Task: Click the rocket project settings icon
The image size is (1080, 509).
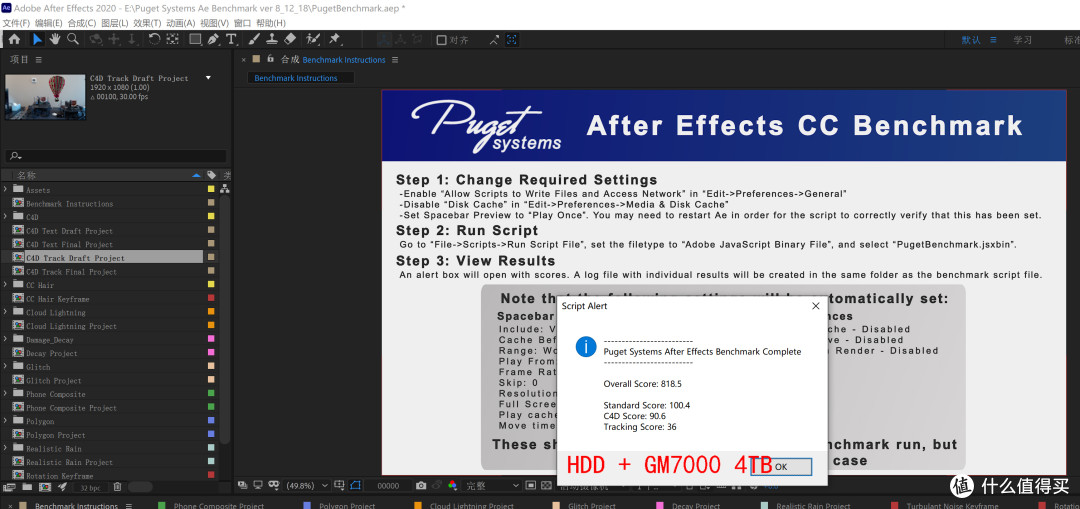Action: [63, 487]
